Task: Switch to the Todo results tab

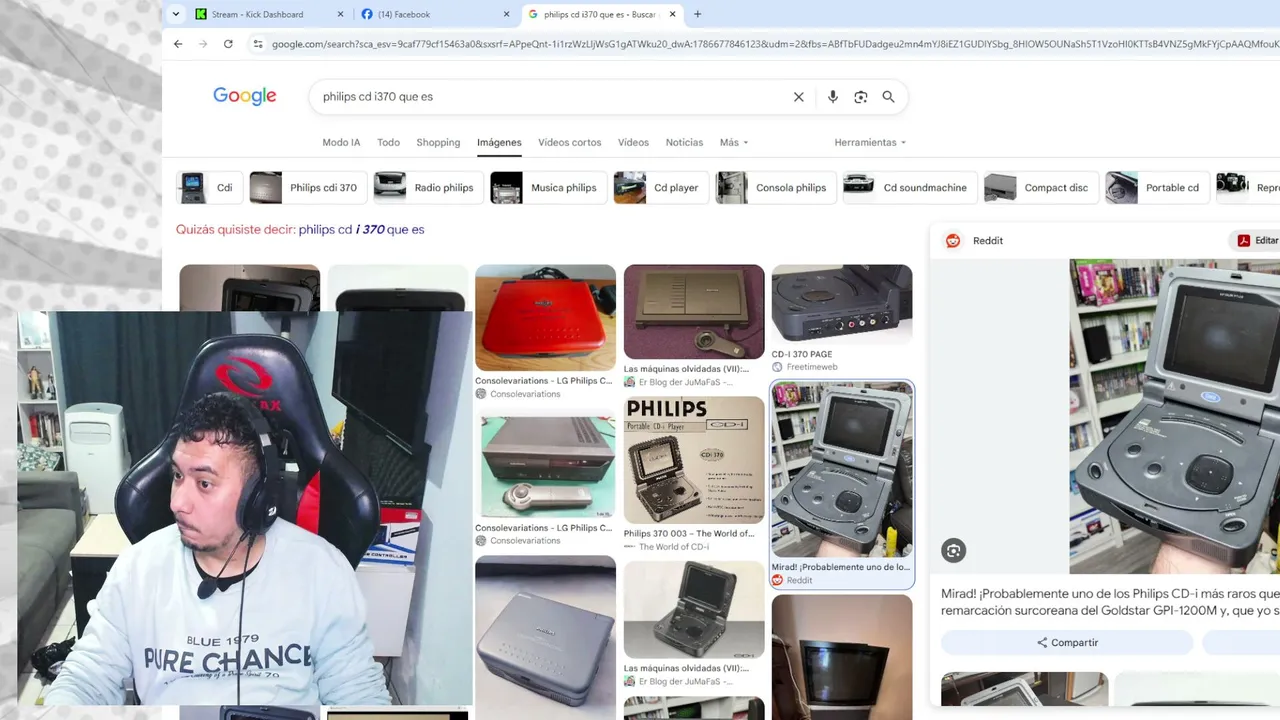Action: (388, 142)
